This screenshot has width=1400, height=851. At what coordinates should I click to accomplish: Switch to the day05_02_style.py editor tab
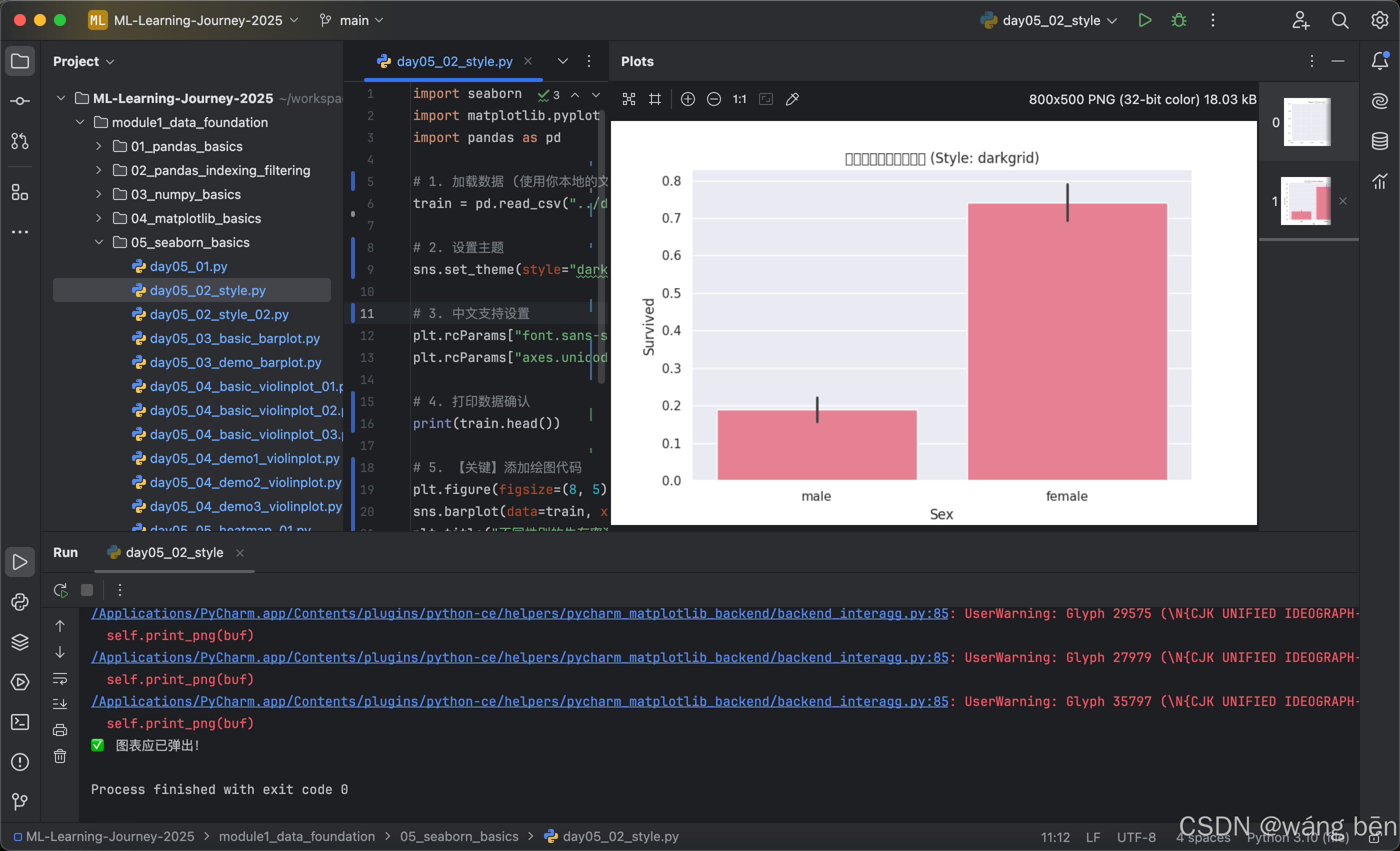point(454,61)
